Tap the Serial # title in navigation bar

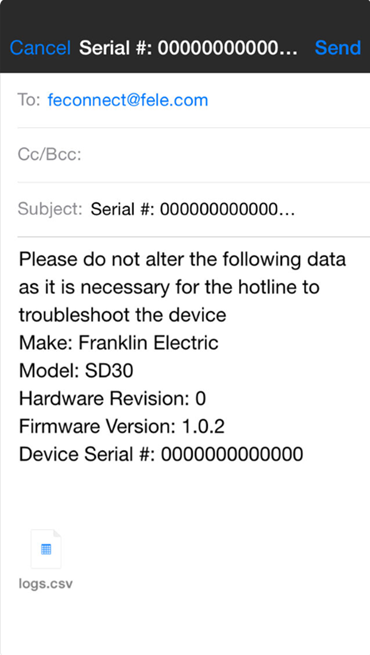tap(188, 48)
